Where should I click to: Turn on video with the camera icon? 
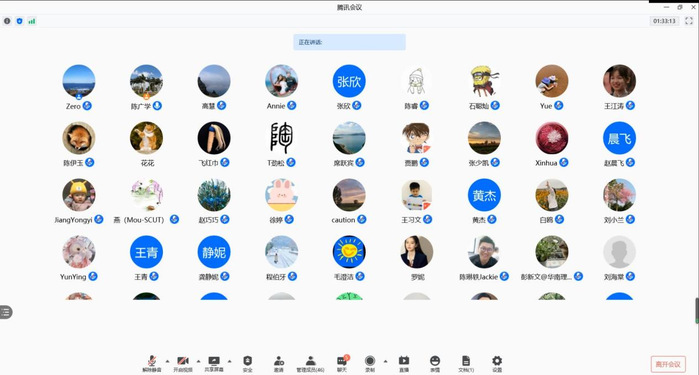tap(183, 363)
